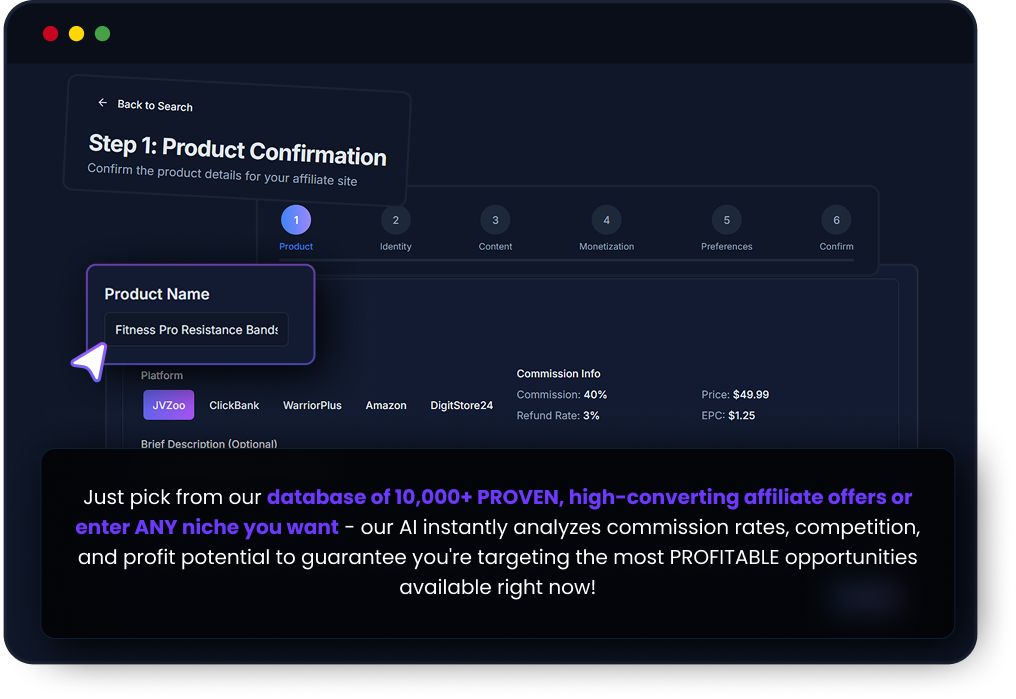Click the Brief Description (Optional) label
Viewport: 1016px width, 699px height.
(x=209, y=443)
